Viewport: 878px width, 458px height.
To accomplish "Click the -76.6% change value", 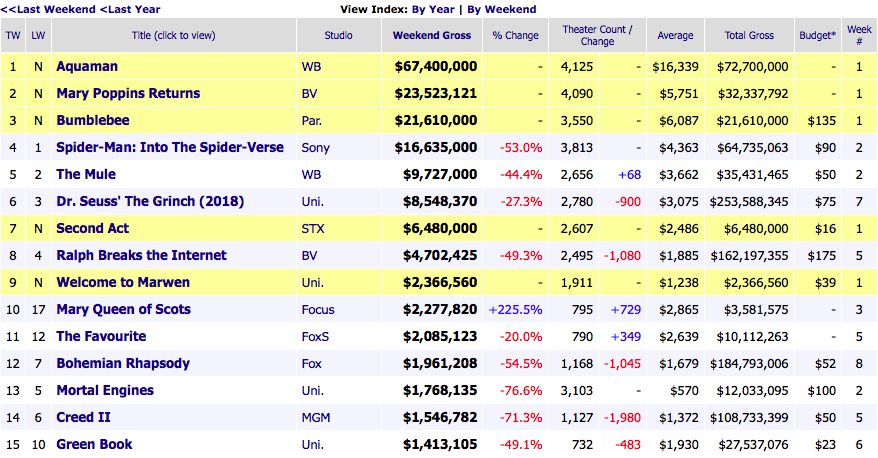I will pyautogui.click(x=521, y=390).
